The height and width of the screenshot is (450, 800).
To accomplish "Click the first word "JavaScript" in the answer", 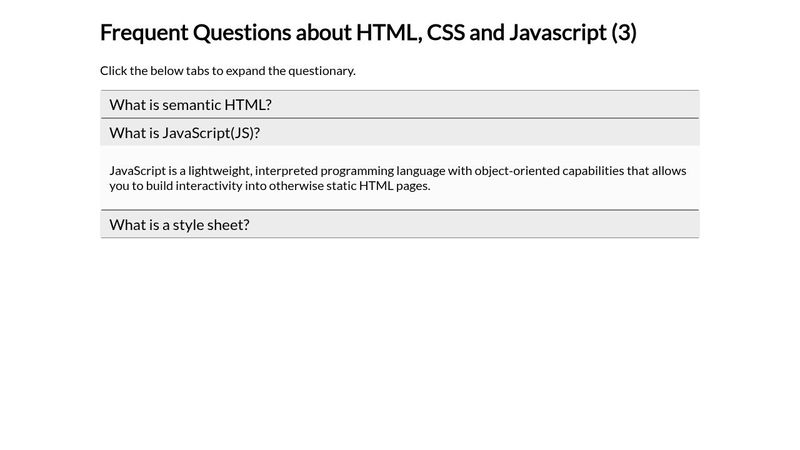I will 137,170.
